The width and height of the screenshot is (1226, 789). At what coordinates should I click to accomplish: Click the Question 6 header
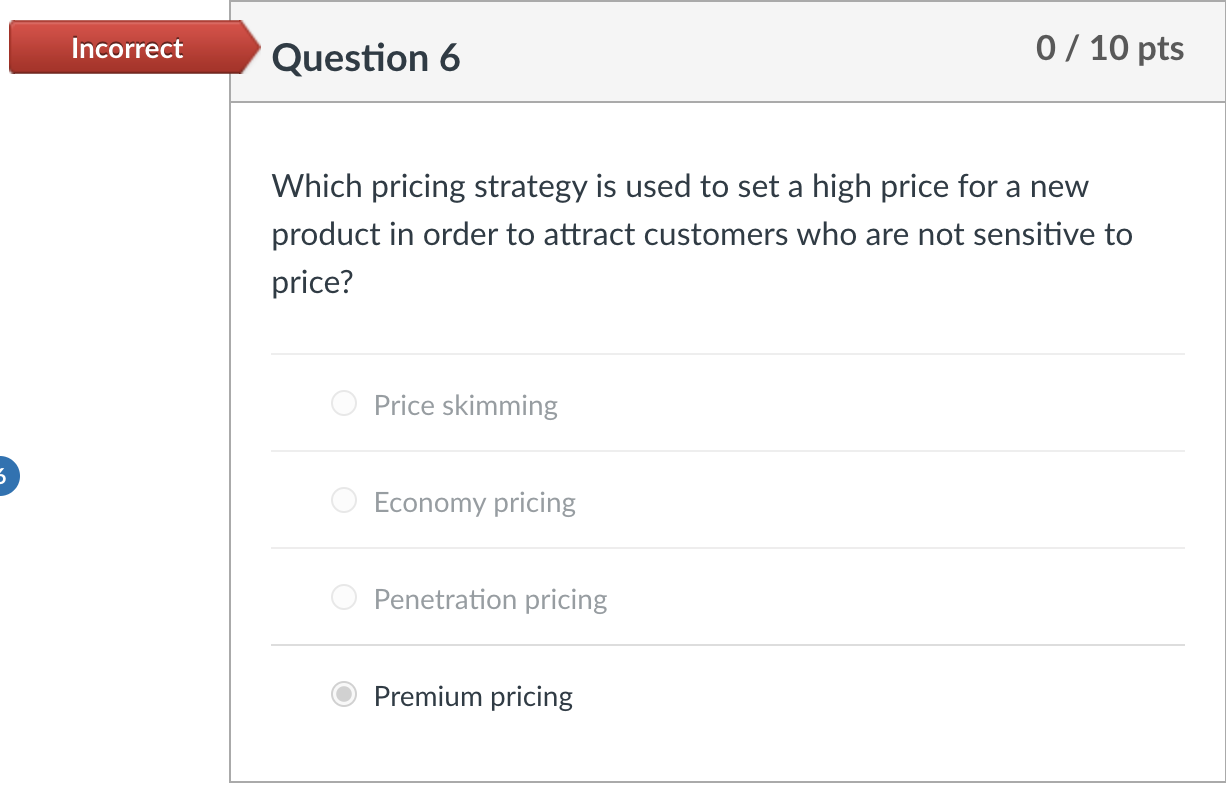click(x=365, y=58)
